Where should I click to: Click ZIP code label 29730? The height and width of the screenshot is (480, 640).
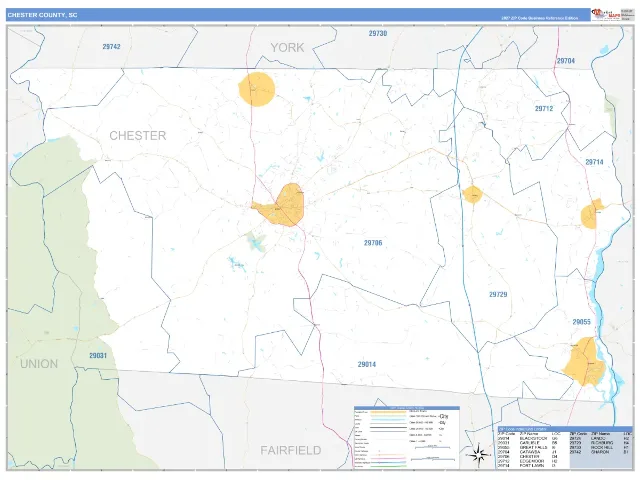pyautogui.click(x=378, y=33)
